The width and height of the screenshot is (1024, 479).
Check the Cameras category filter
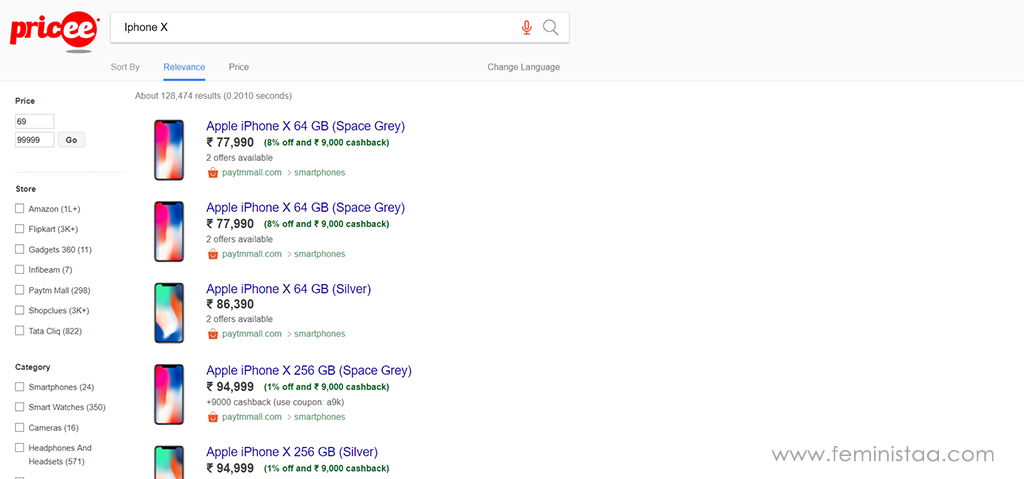[20, 428]
